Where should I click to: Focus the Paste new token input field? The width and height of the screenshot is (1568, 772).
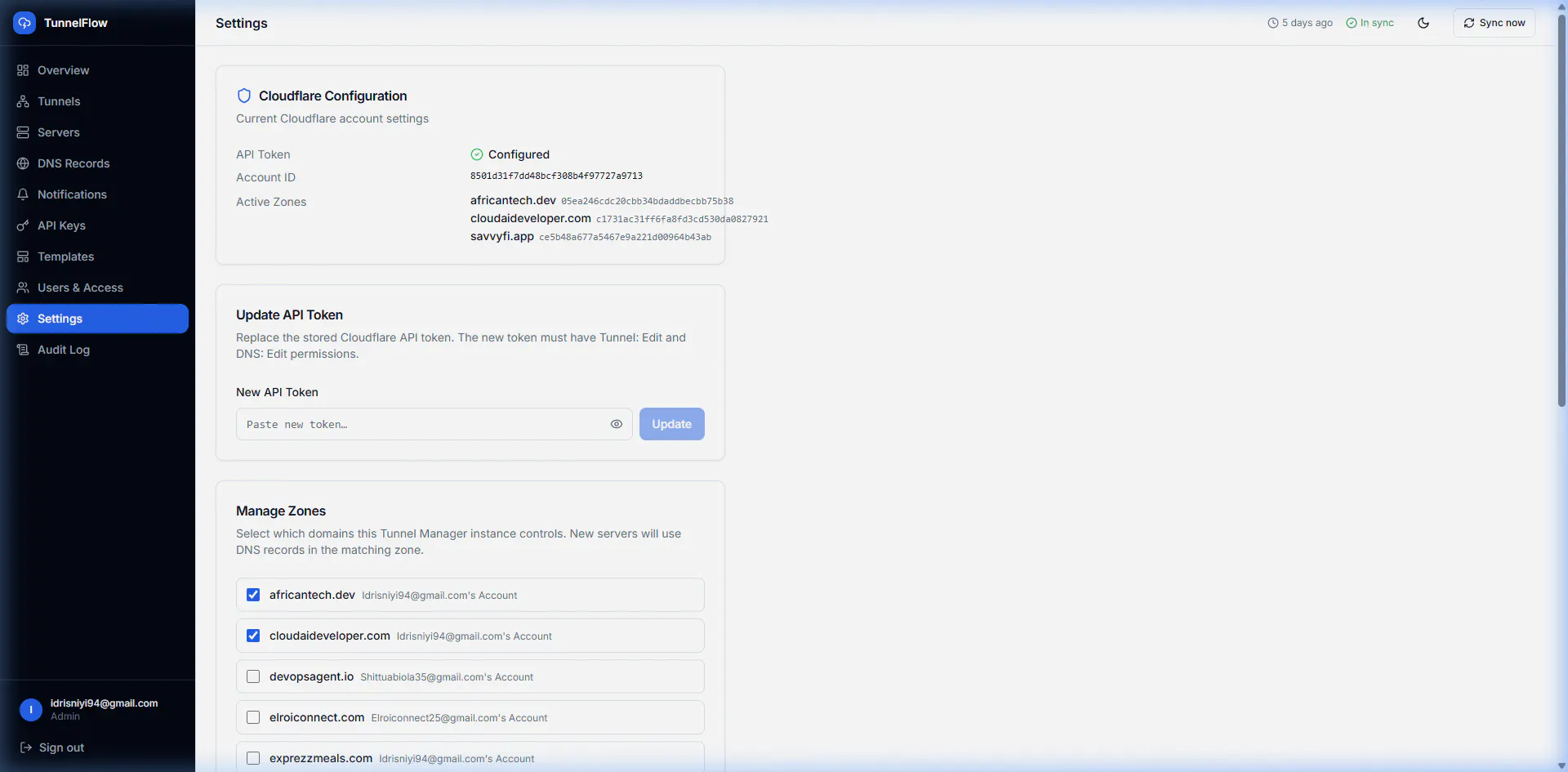point(434,424)
